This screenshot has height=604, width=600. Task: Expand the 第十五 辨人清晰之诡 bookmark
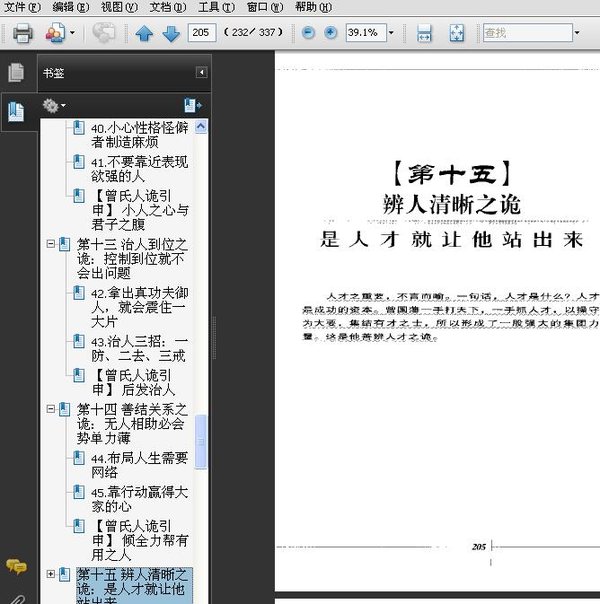51,574
